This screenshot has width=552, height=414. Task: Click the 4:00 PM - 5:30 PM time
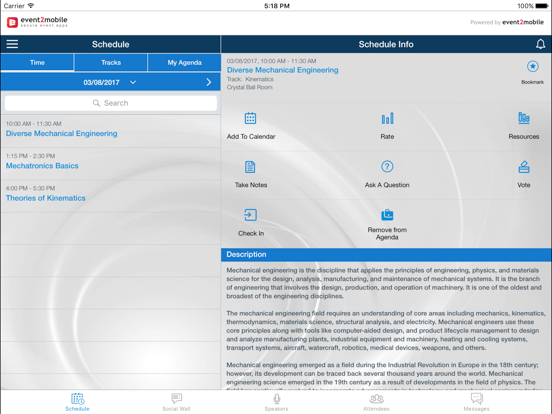31,188
